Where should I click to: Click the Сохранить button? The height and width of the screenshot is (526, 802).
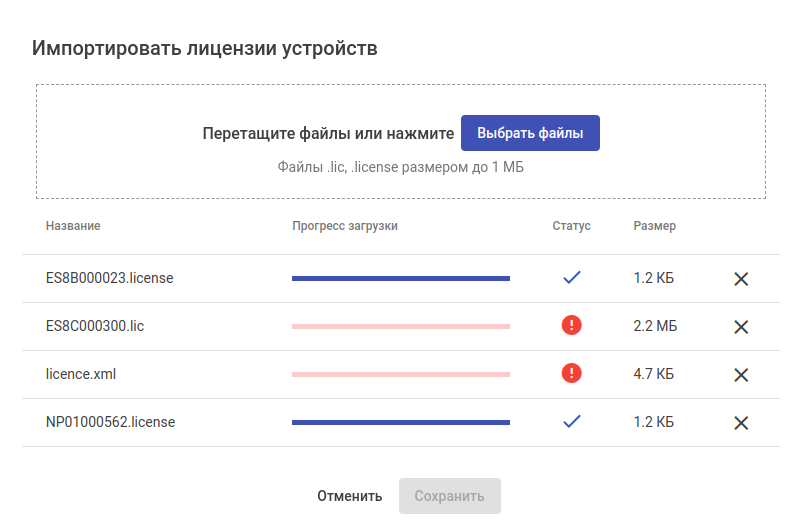click(449, 496)
